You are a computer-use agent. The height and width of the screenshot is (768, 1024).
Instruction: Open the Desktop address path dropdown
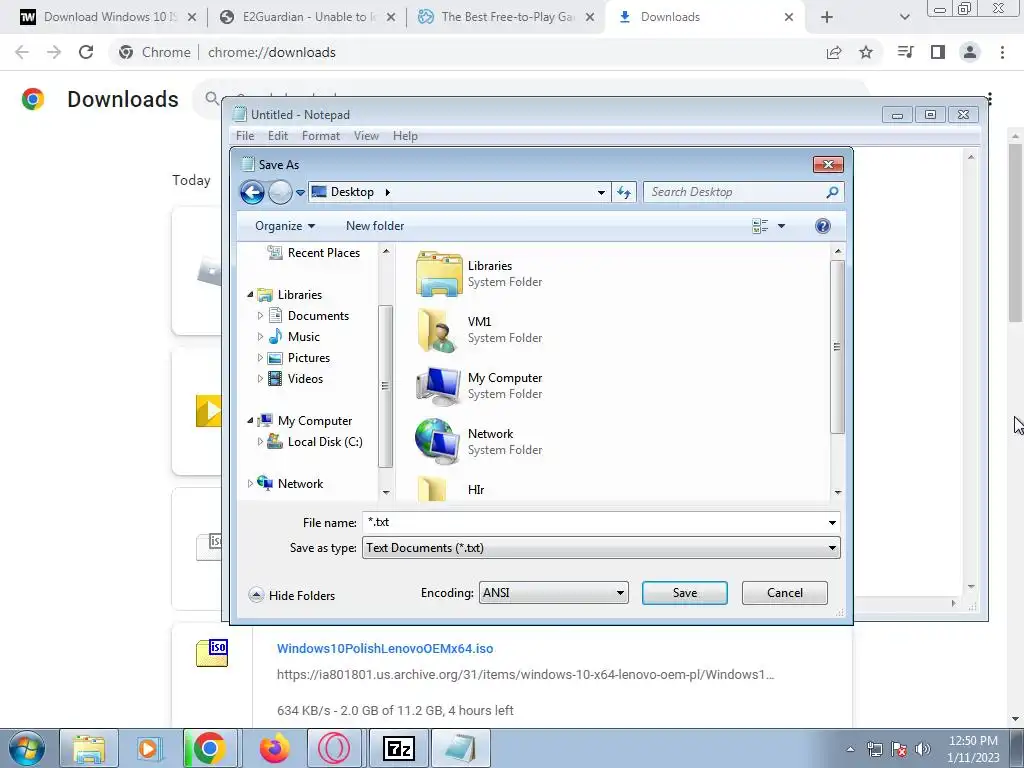pos(601,192)
